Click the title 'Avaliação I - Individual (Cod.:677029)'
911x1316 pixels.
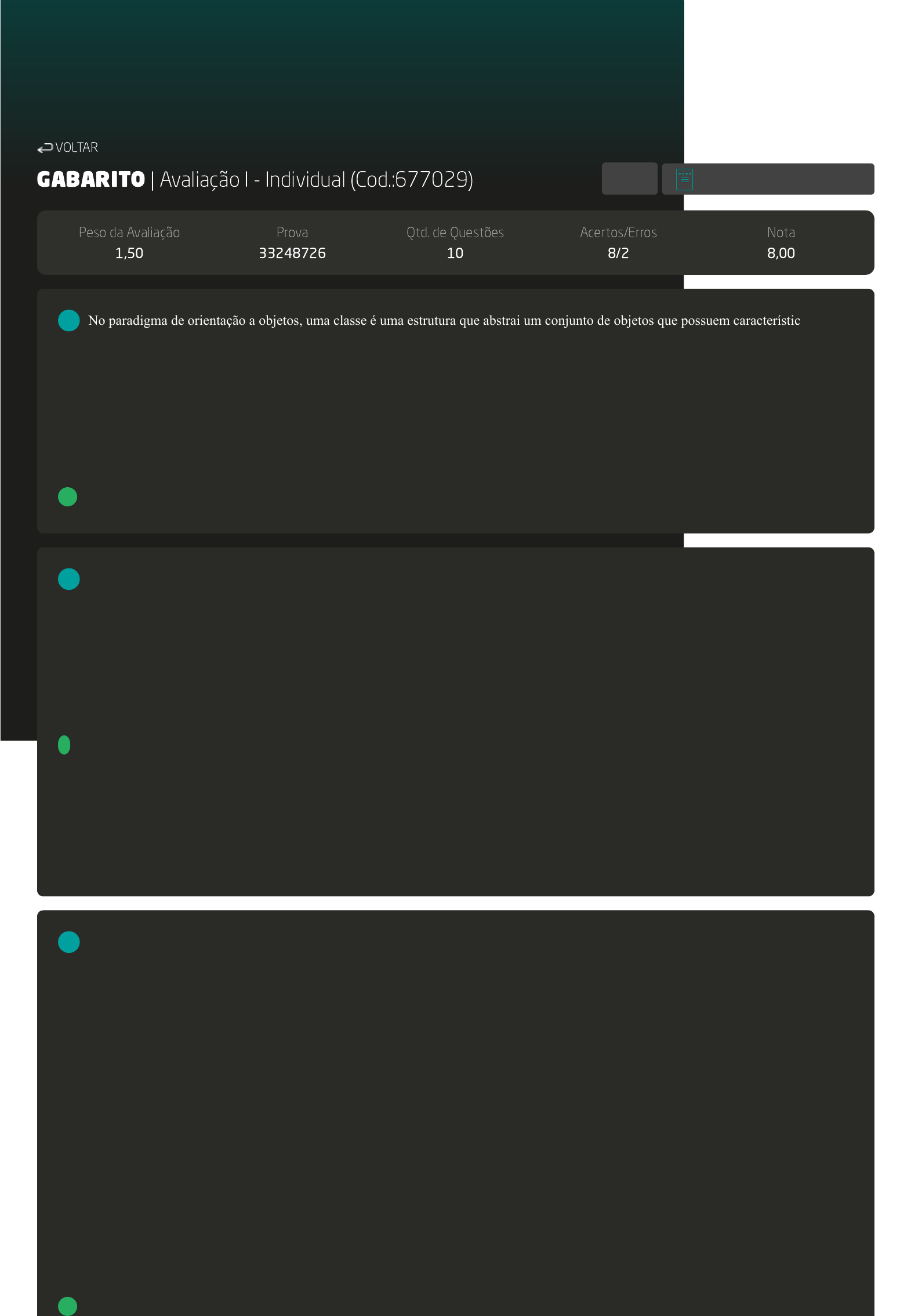click(317, 180)
